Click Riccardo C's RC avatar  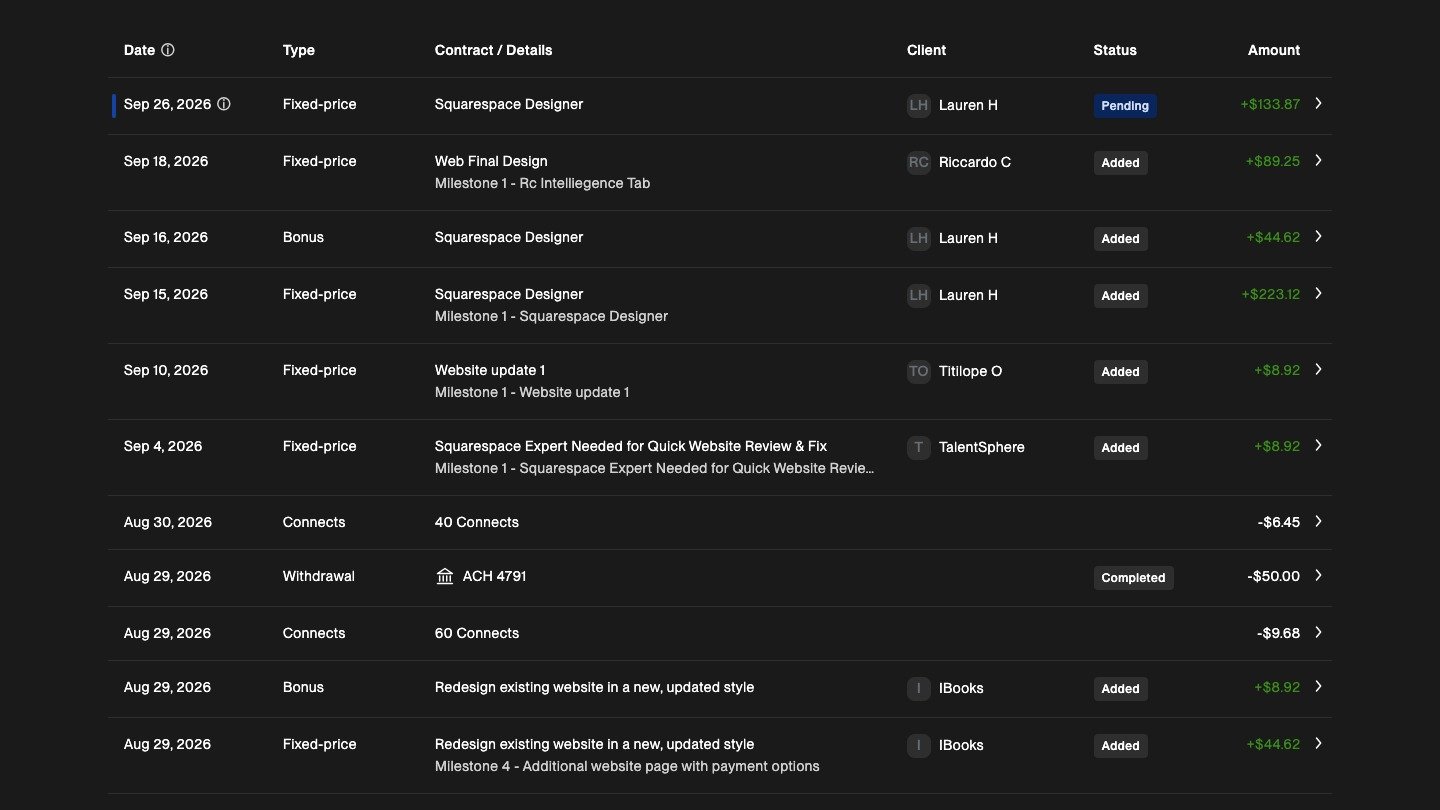[x=918, y=162]
